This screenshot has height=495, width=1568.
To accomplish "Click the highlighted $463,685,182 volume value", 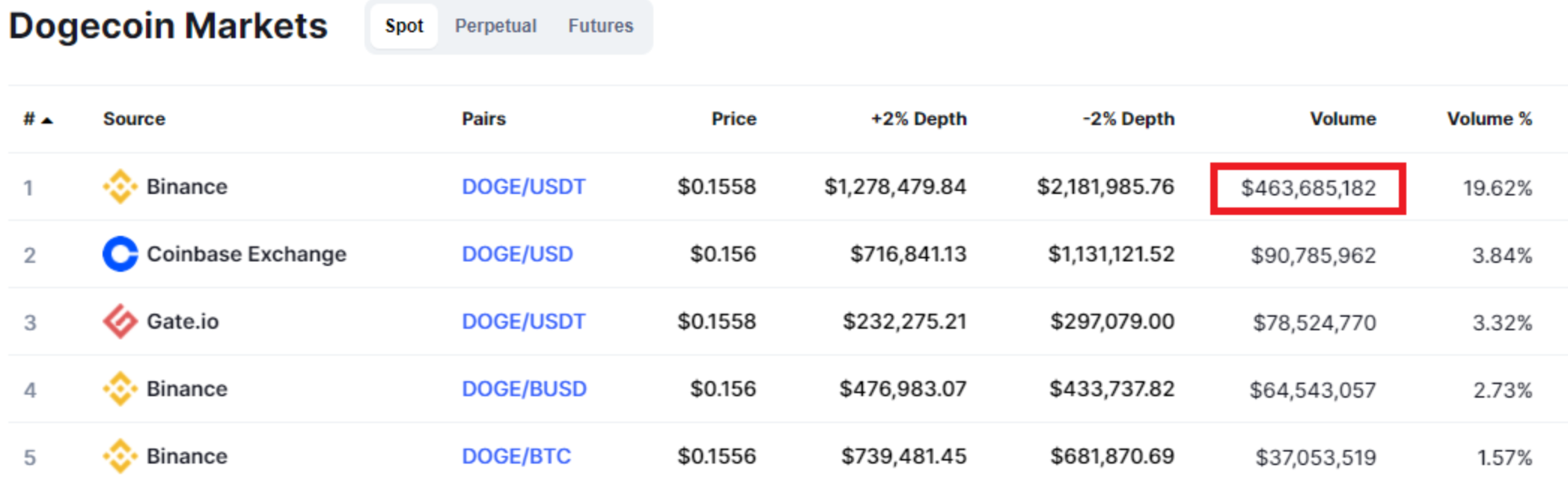I will (1308, 188).
